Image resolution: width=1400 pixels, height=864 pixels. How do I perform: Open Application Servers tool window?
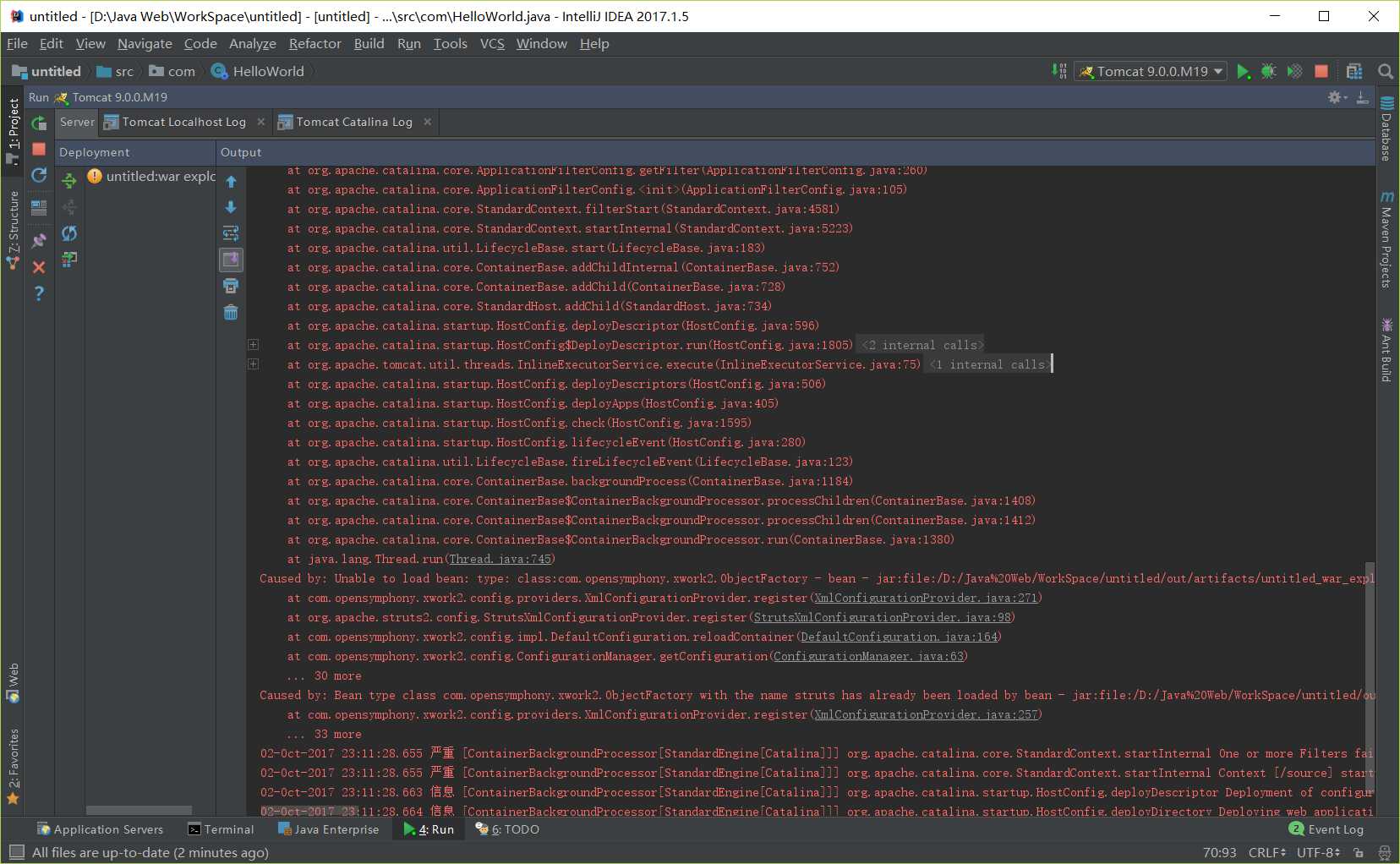(101, 830)
